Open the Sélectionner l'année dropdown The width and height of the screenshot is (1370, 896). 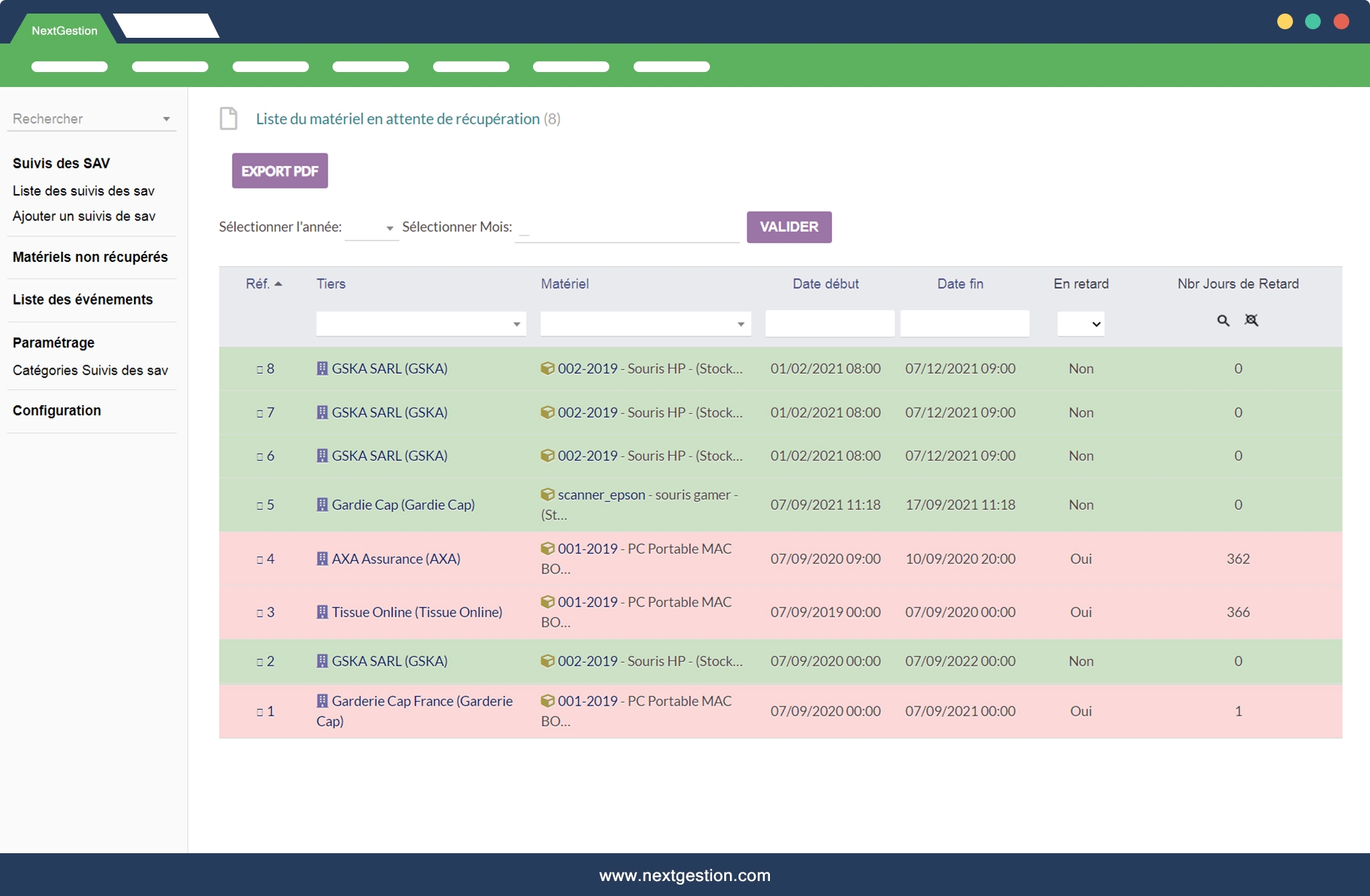point(372,228)
